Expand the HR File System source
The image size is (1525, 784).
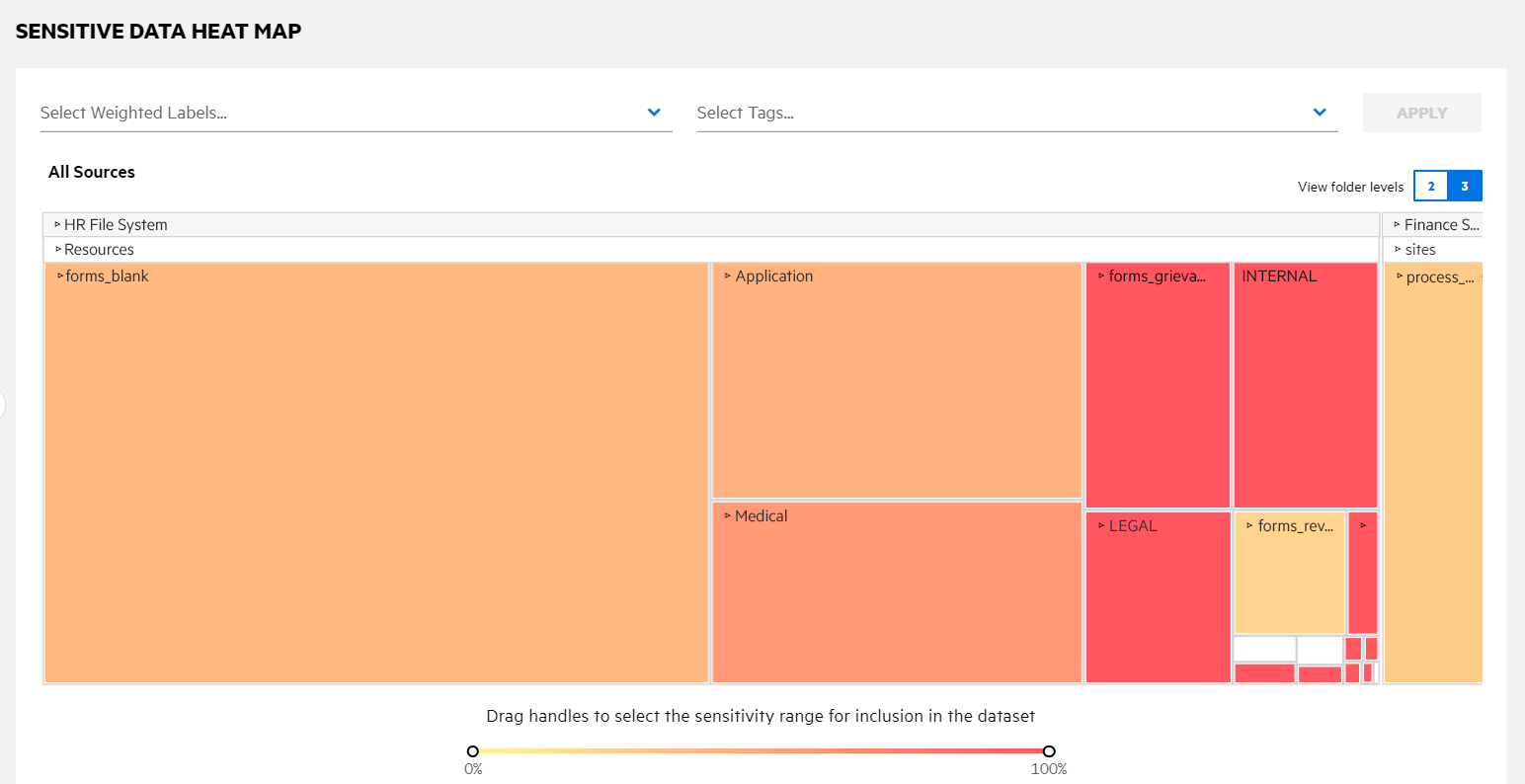pyautogui.click(x=116, y=225)
